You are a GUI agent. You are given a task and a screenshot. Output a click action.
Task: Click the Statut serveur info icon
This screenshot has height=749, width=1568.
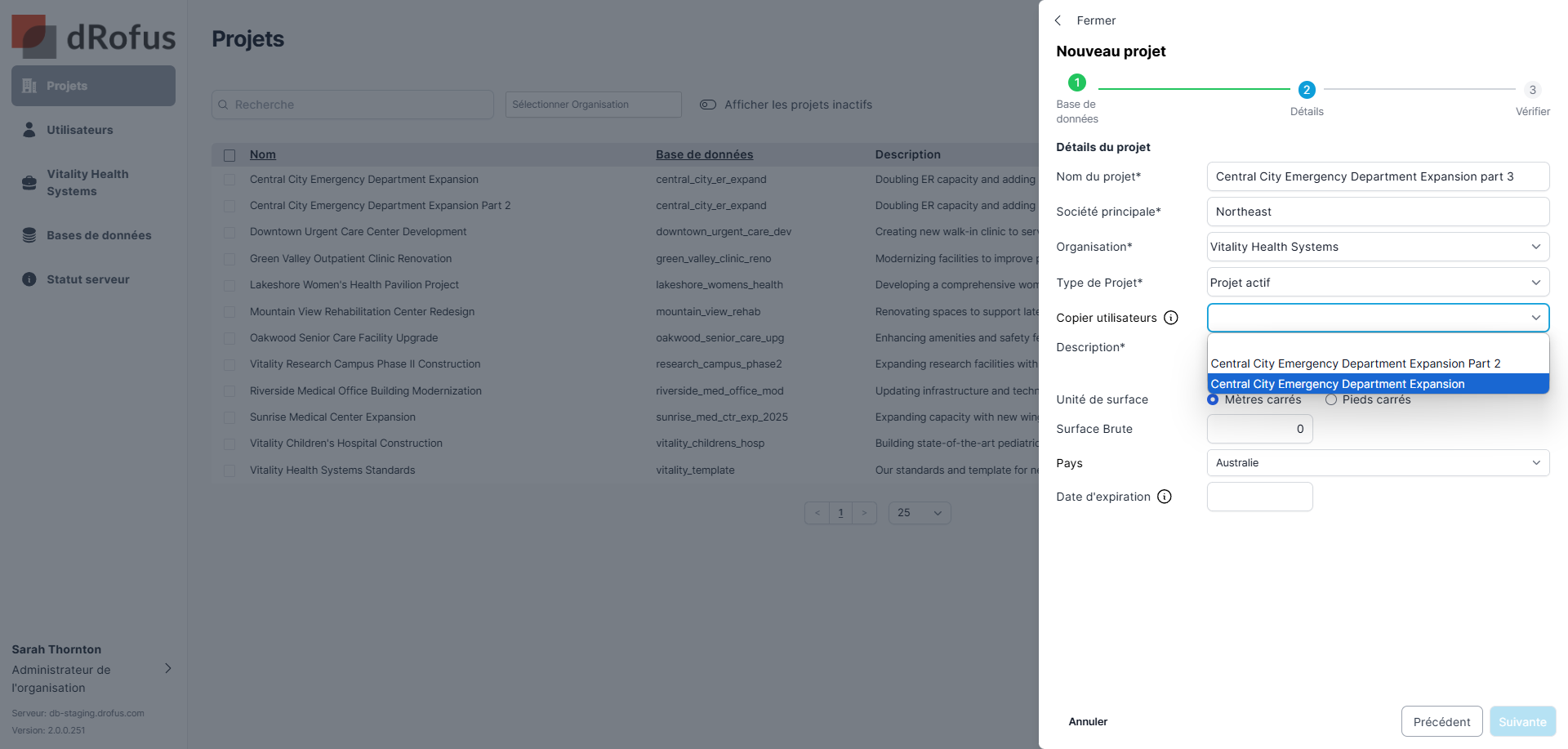[x=29, y=279]
